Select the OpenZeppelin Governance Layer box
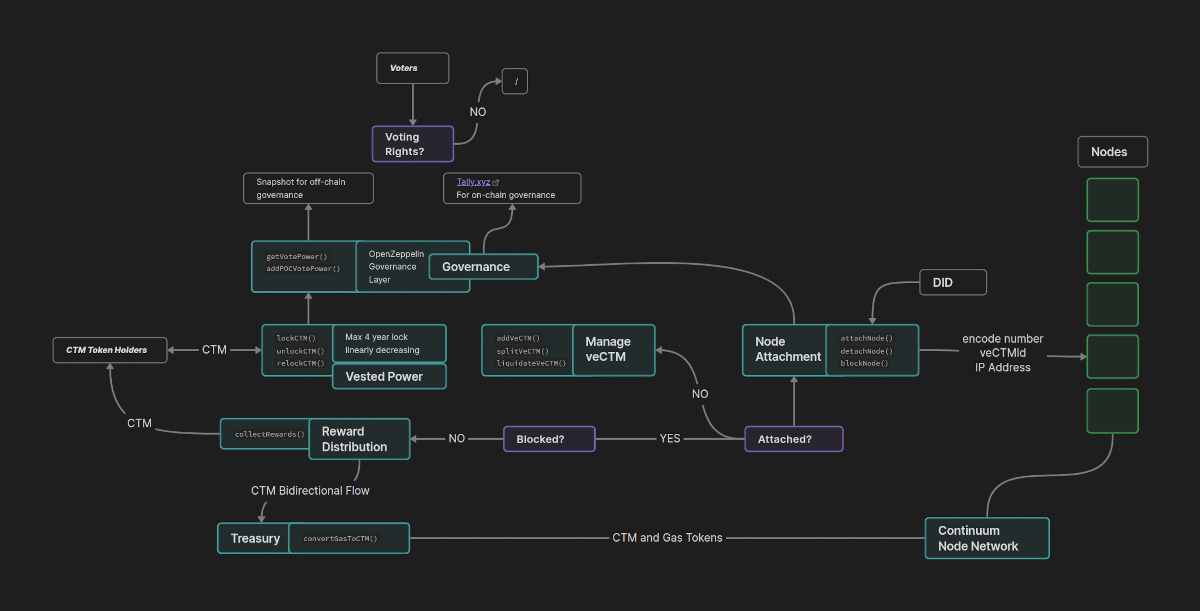 click(x=412, y=266)
